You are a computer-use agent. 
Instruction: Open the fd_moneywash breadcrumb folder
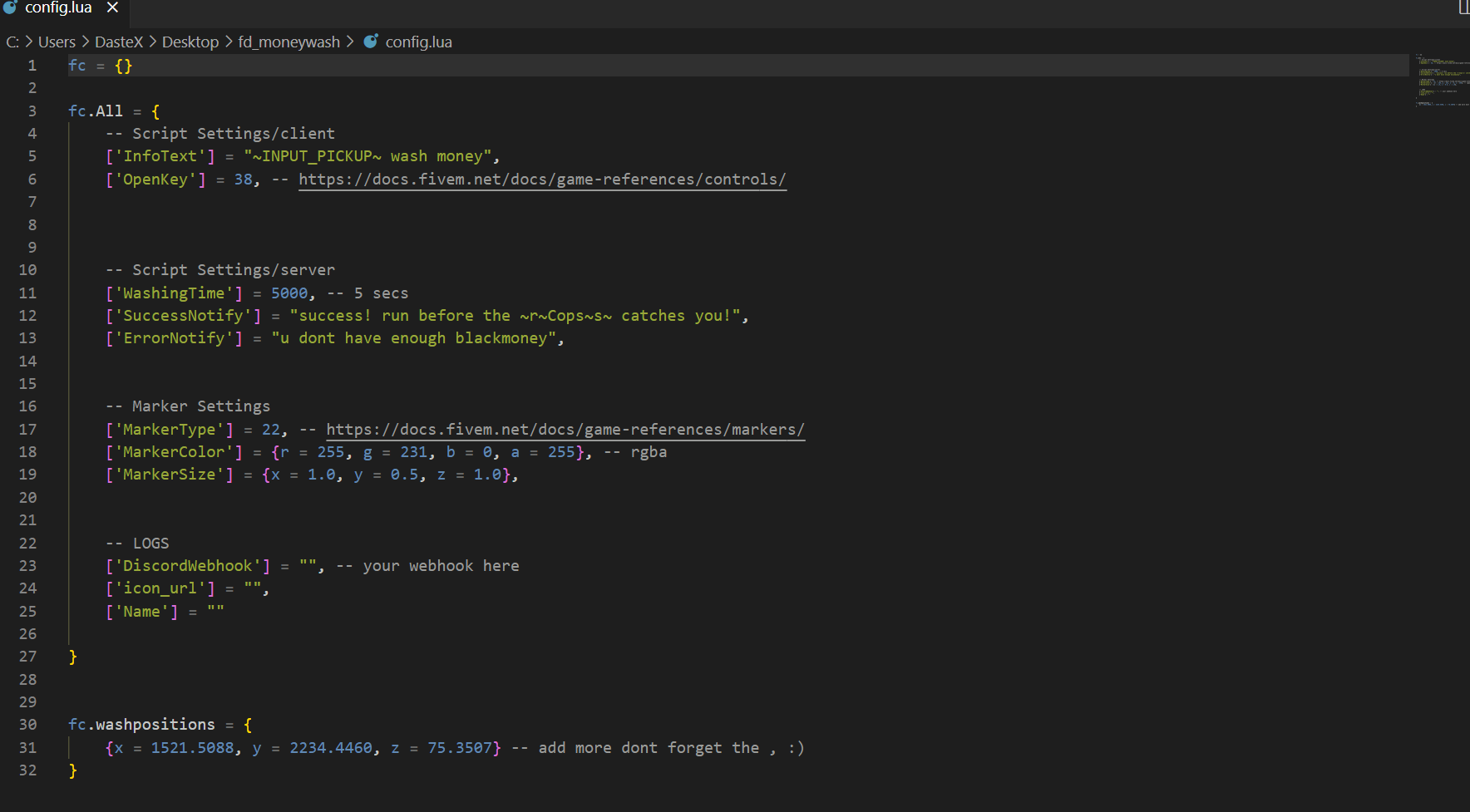coord(289,42)
